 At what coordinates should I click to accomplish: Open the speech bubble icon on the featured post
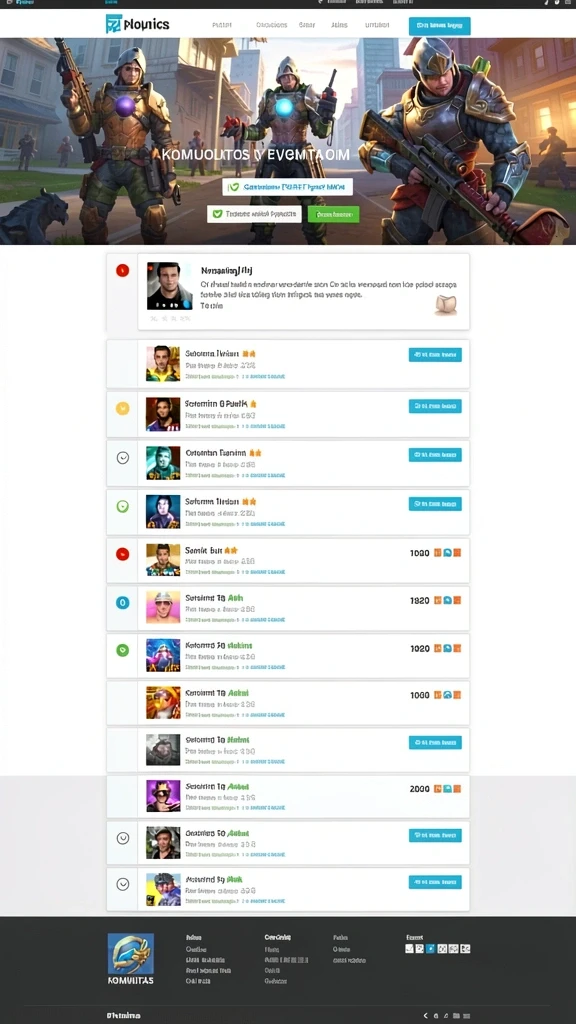coord(446,304)
